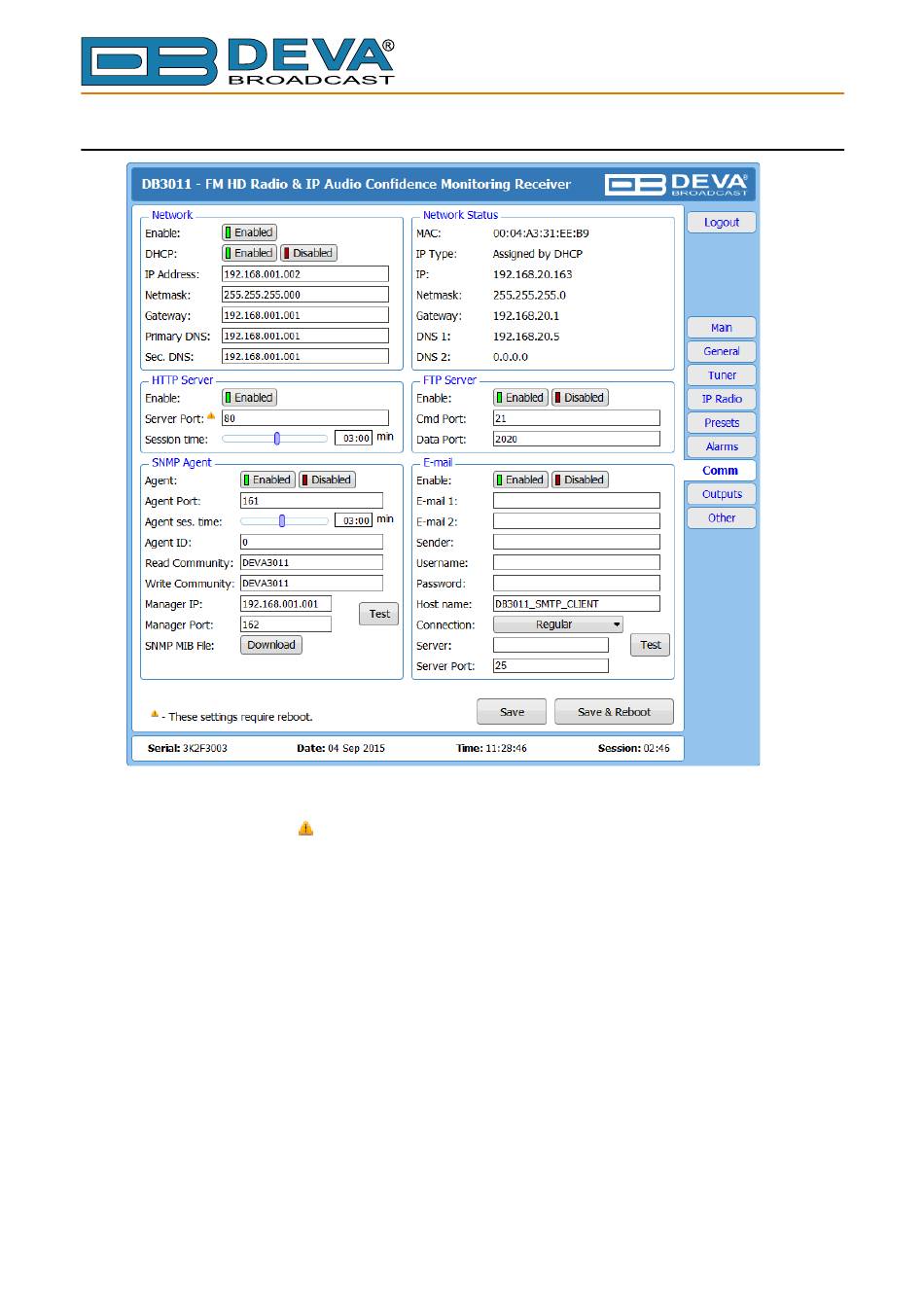Go to the Alarms tab

point(722,446)
